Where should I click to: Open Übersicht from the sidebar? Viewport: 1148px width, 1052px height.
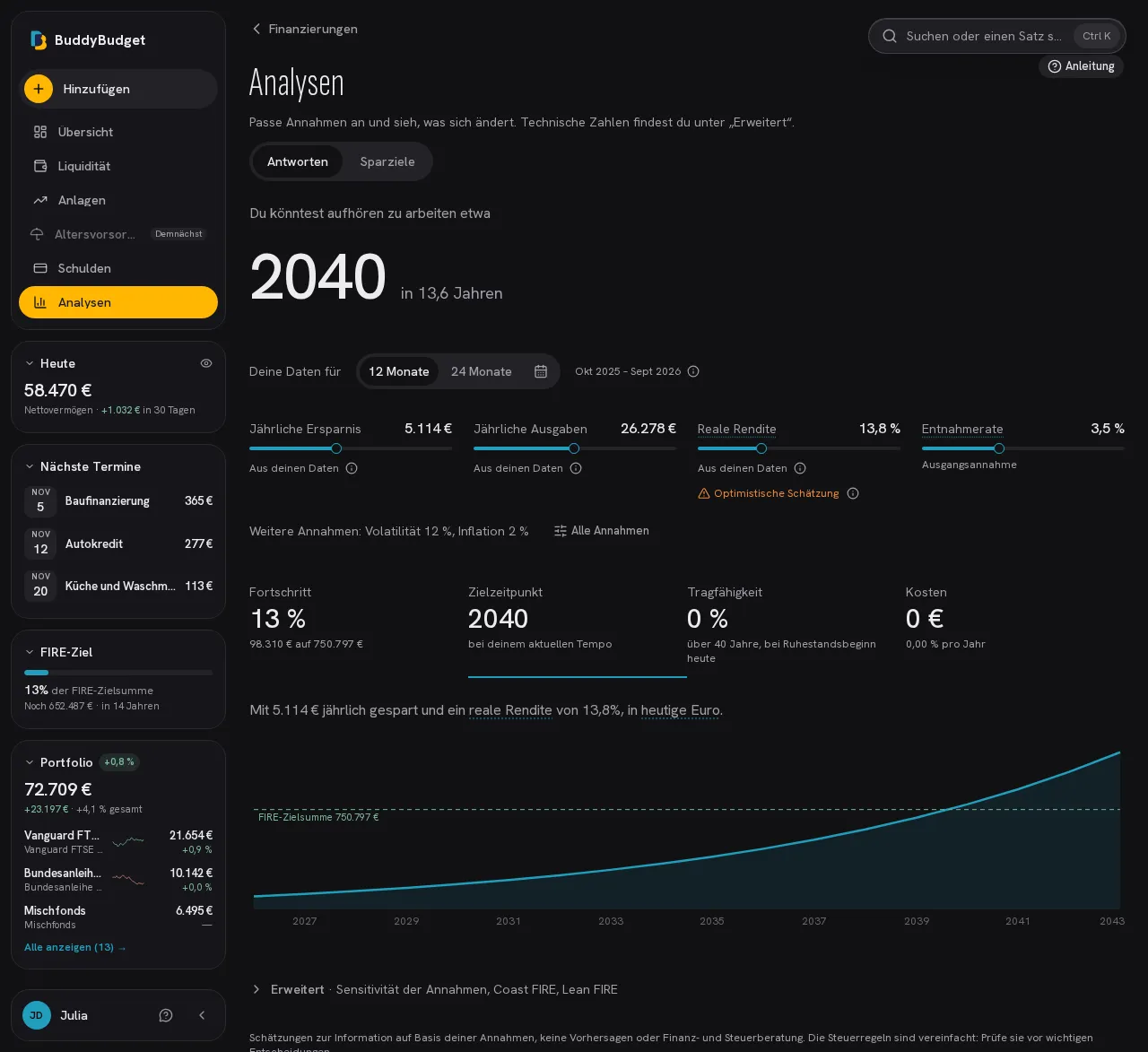118,132
